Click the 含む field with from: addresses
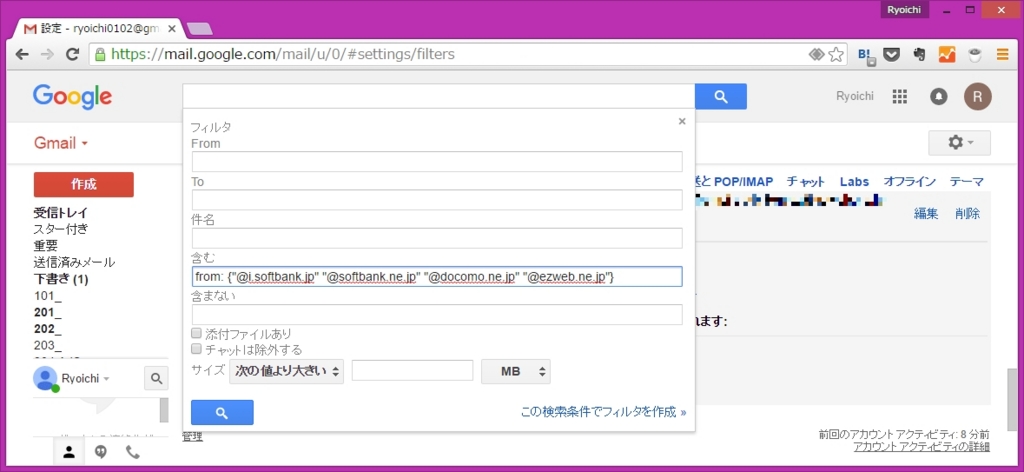Screen dimensions: 1024x472 (437, 277)
